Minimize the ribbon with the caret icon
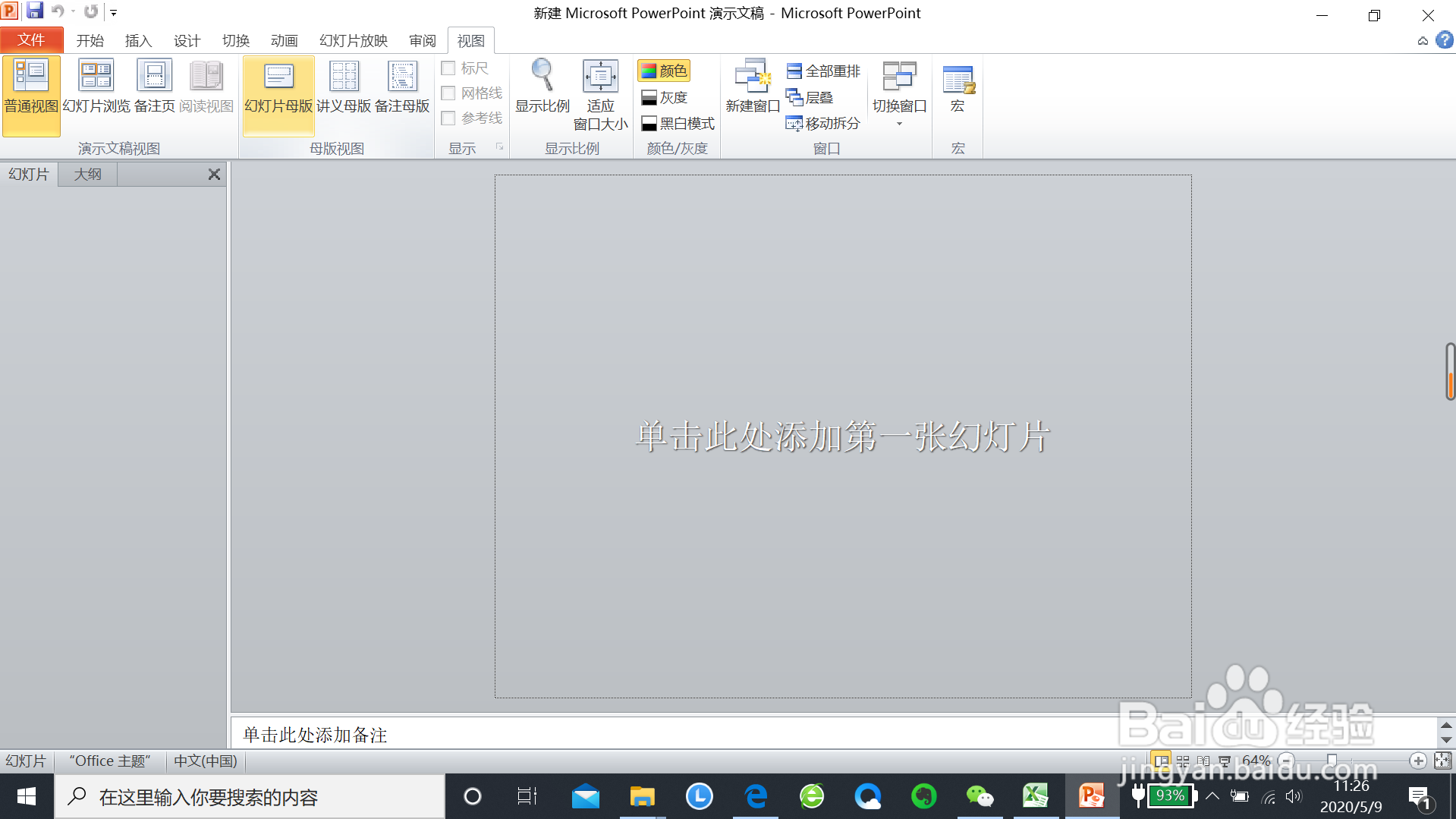1456x819 pixels. (x=1423, y=41)
